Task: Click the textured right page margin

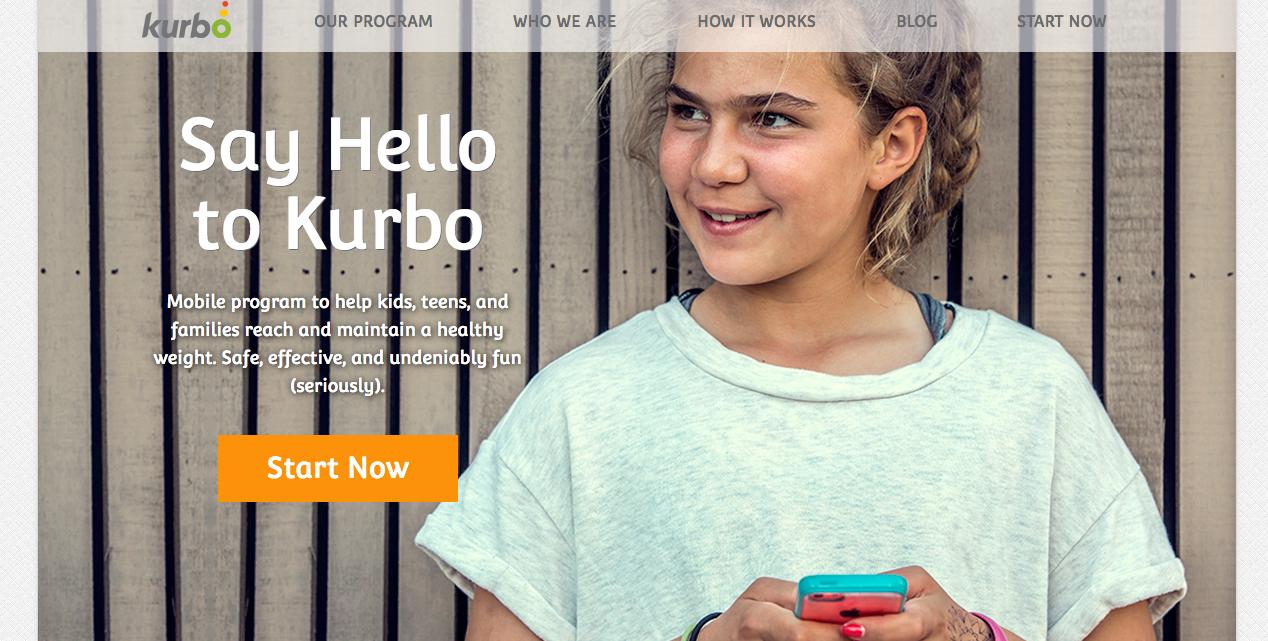Action: 1252,320
